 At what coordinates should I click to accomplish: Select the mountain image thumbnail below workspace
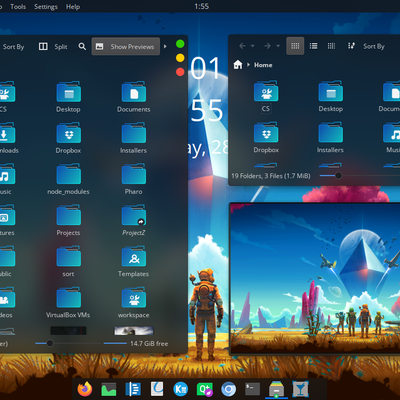pyautogui.click(x=134, y=331)
